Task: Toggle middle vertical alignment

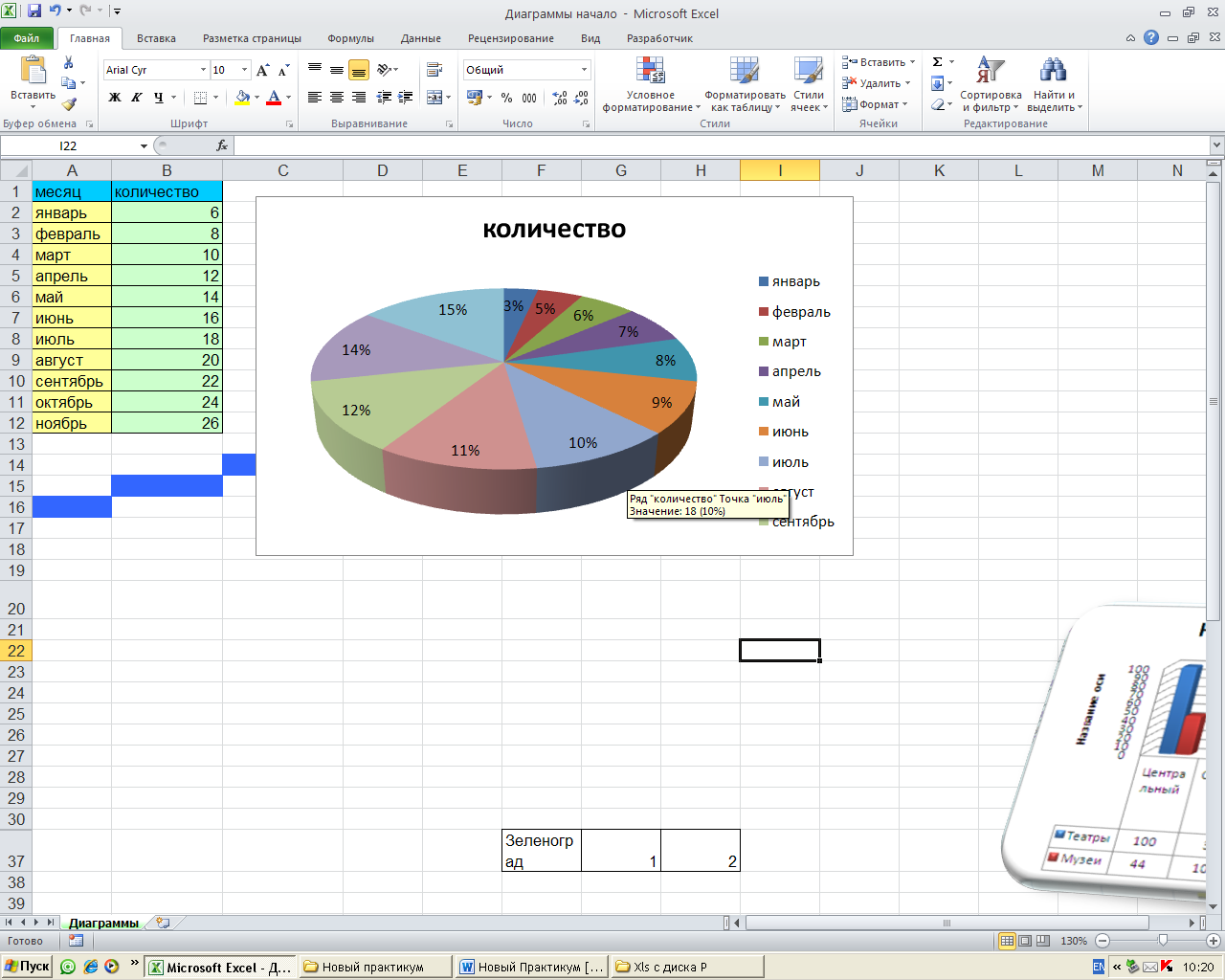Action: 336,70
